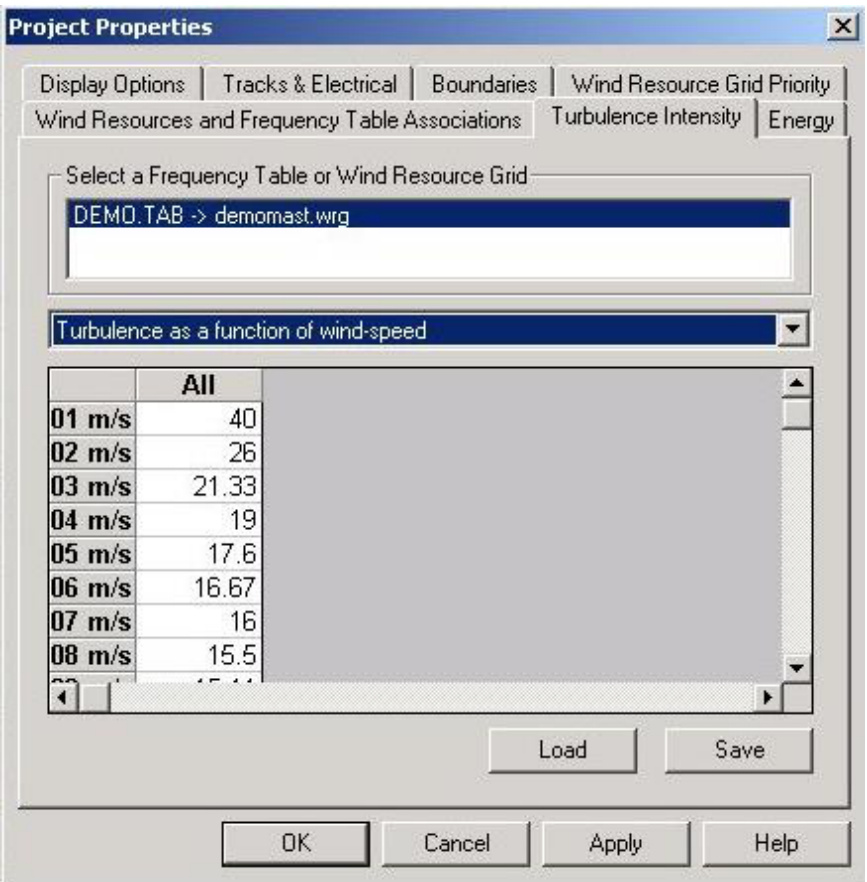Click Apply to apply the changes
This screenshot has height=882, width=867.
[615, 844]
